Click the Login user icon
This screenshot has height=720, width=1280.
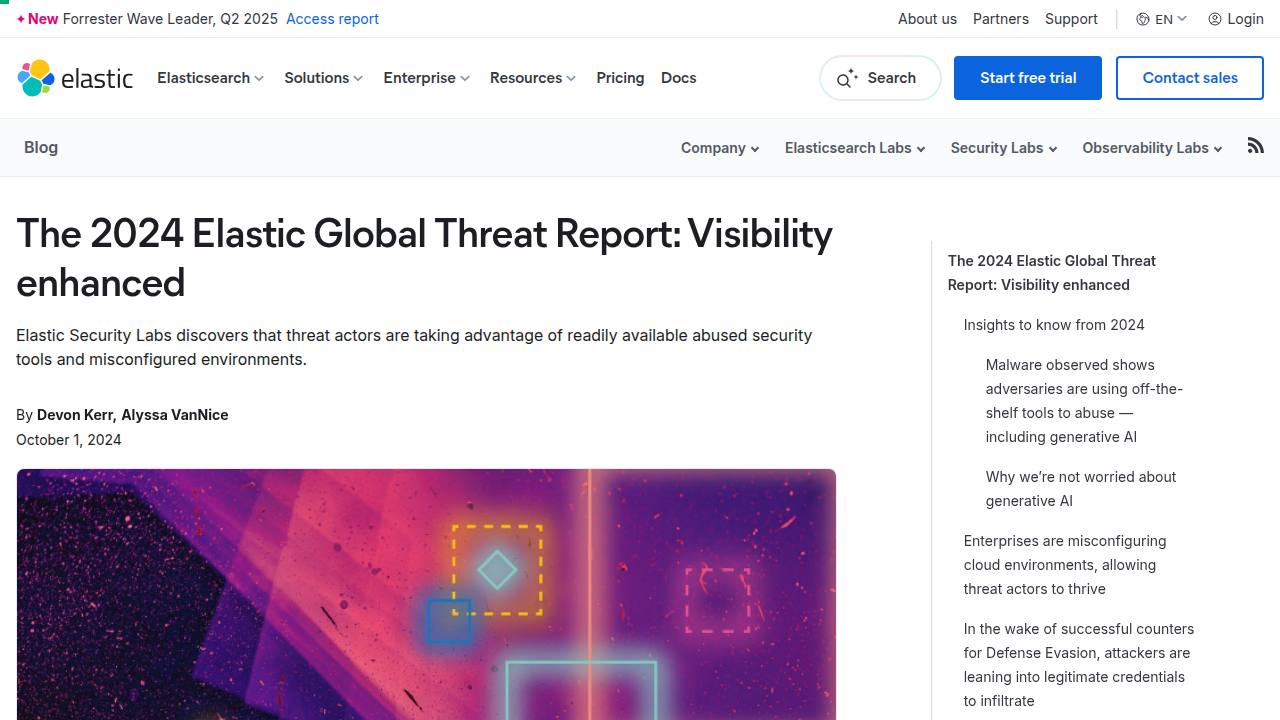1215,19
